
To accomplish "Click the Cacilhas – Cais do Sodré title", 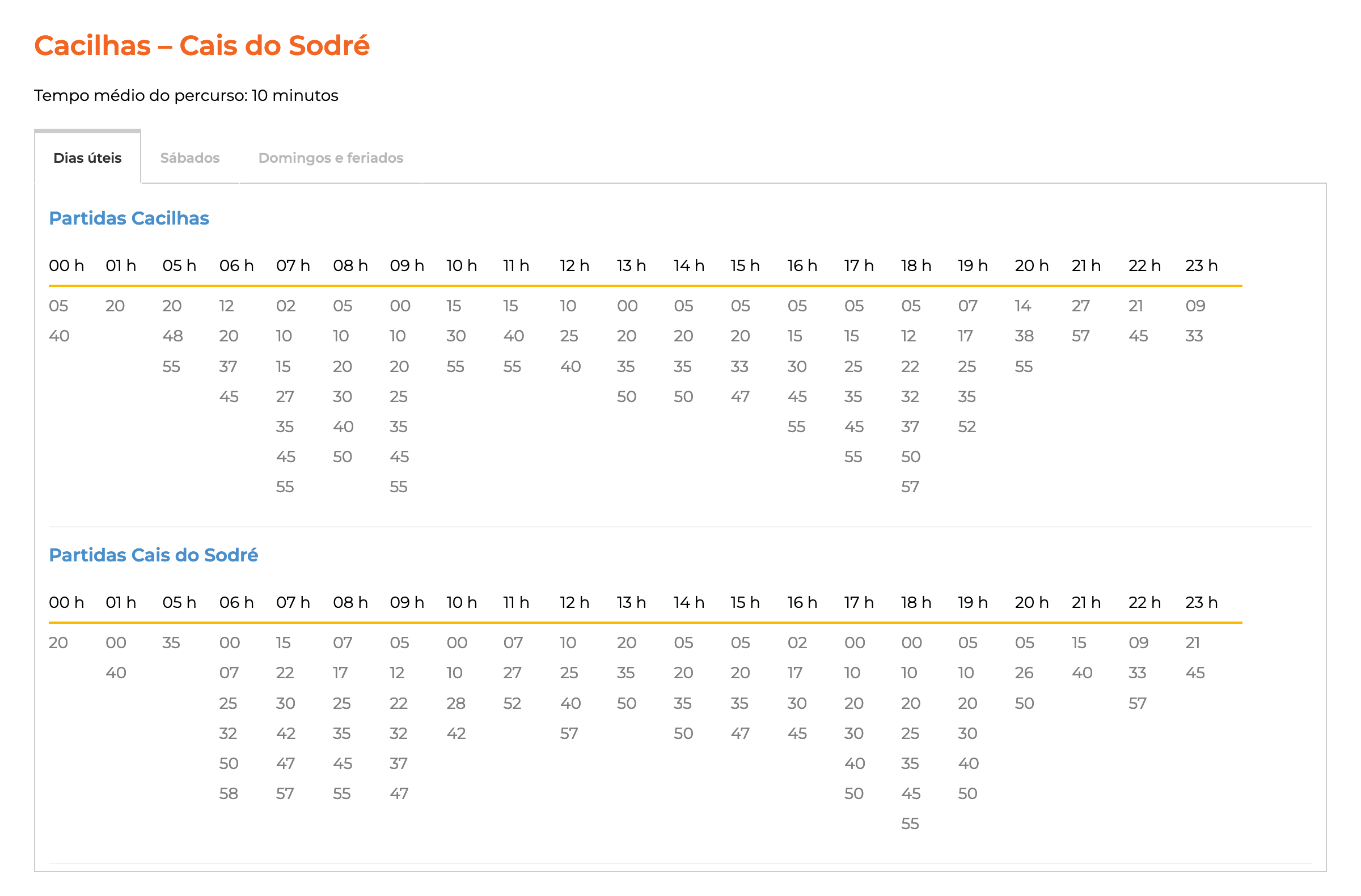I will pyautogui.click(x=202, y=46).
